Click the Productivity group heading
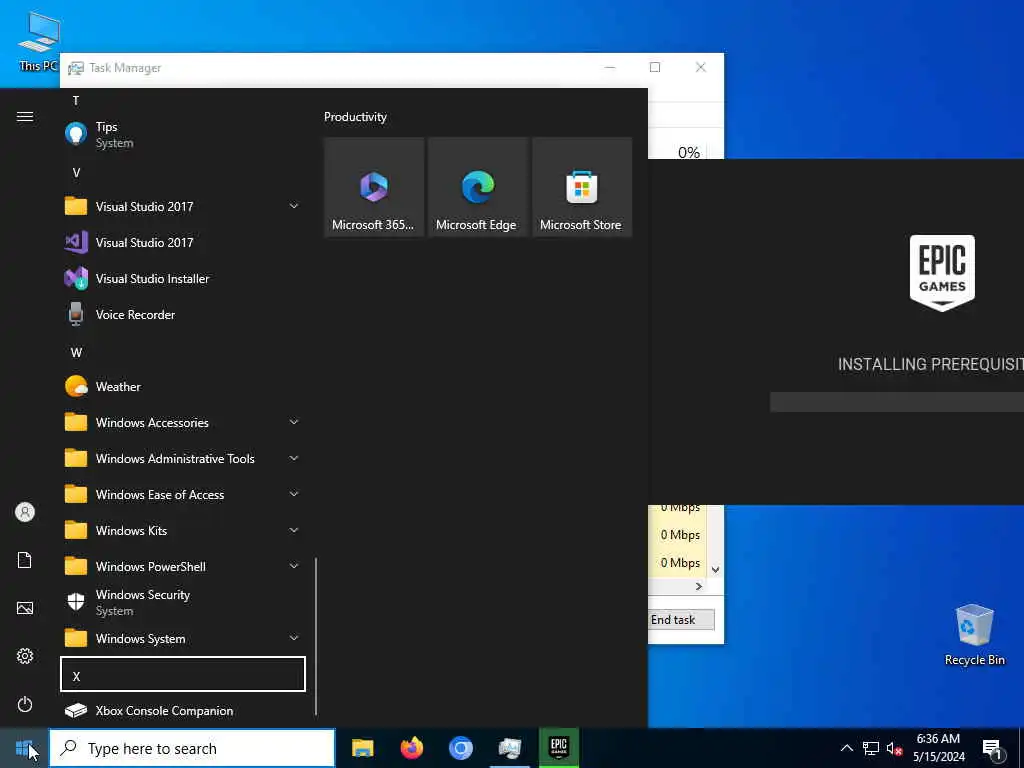 point(355,117)
